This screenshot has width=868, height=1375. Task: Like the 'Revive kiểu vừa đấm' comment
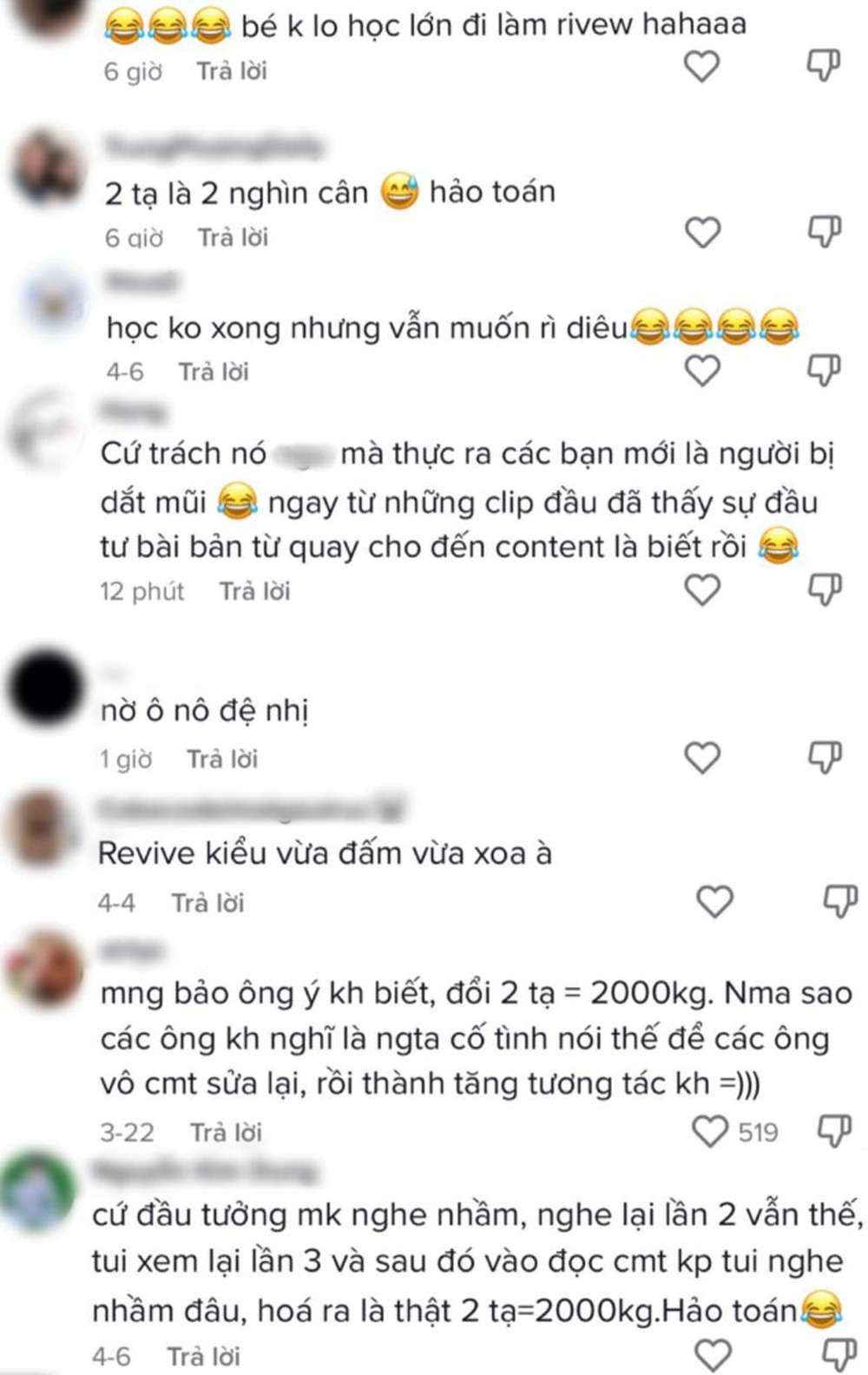[715, 902]
